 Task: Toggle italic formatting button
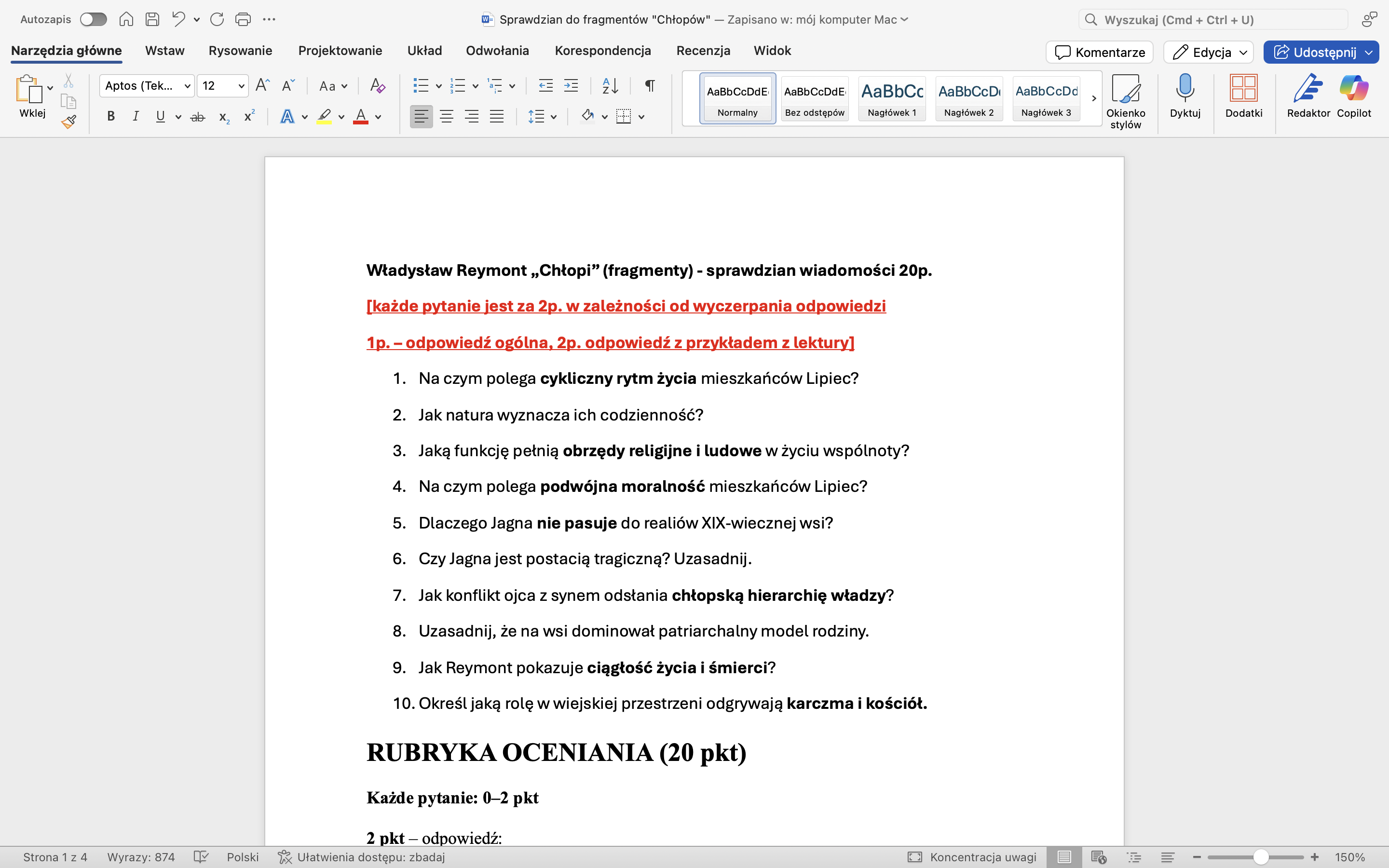click(136, 117)
